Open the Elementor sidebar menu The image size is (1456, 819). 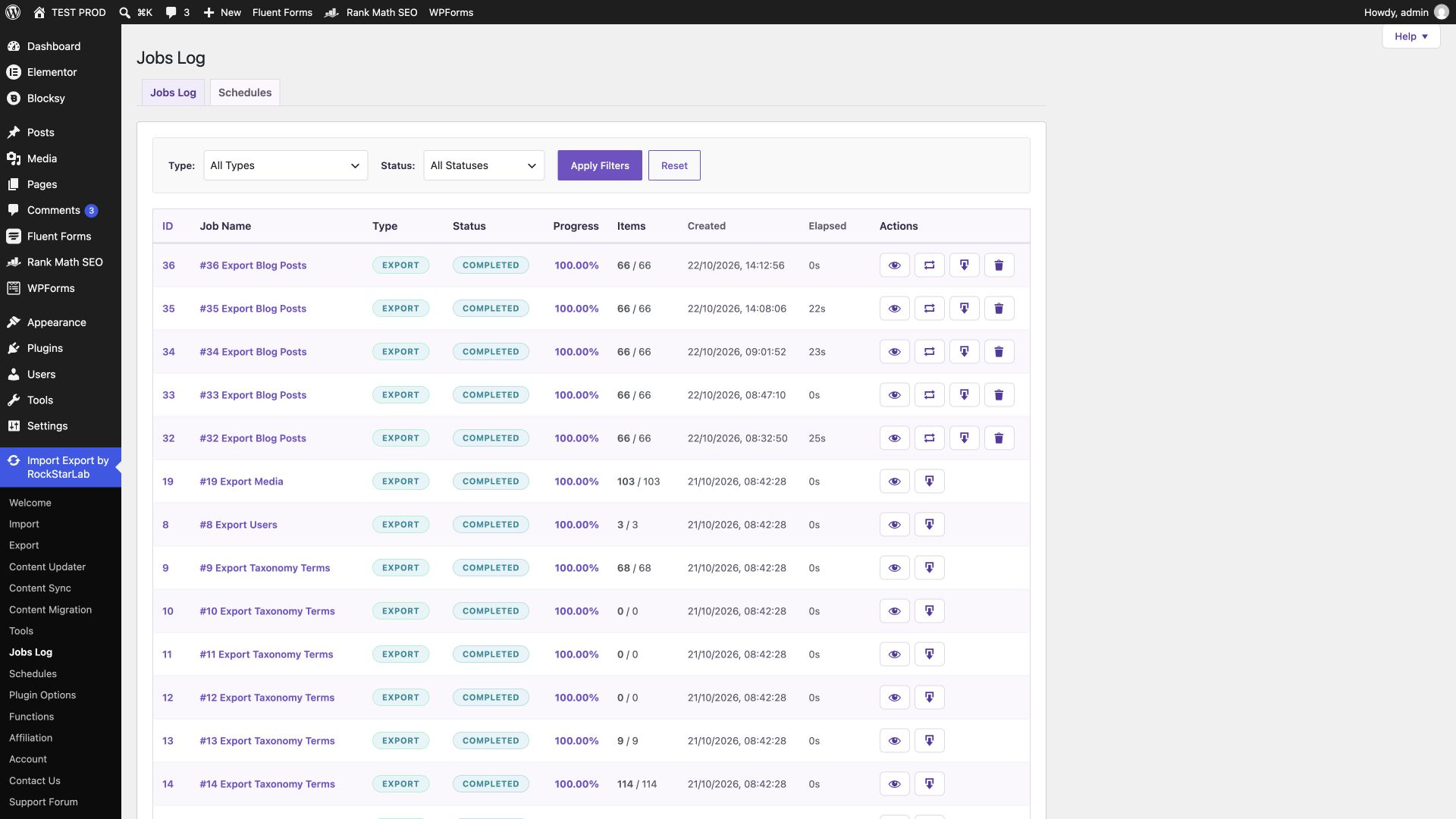point(61,72)
